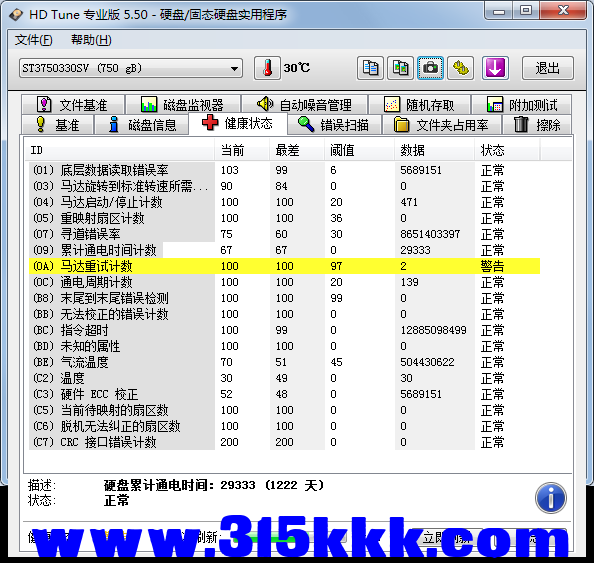The height and width of the screenshot is (563, 594).
Task: Open the 帮助(H) menu
Action: (x=91, y=40)
